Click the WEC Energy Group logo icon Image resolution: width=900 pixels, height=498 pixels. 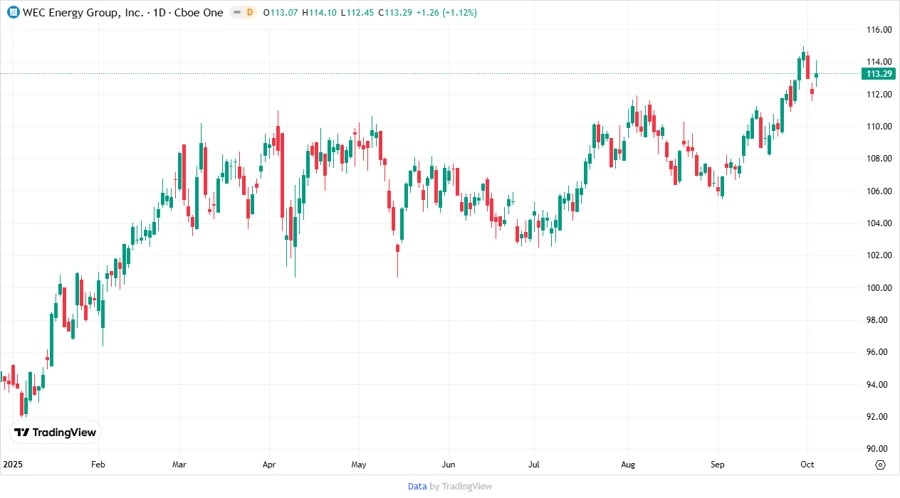[13, 13]
